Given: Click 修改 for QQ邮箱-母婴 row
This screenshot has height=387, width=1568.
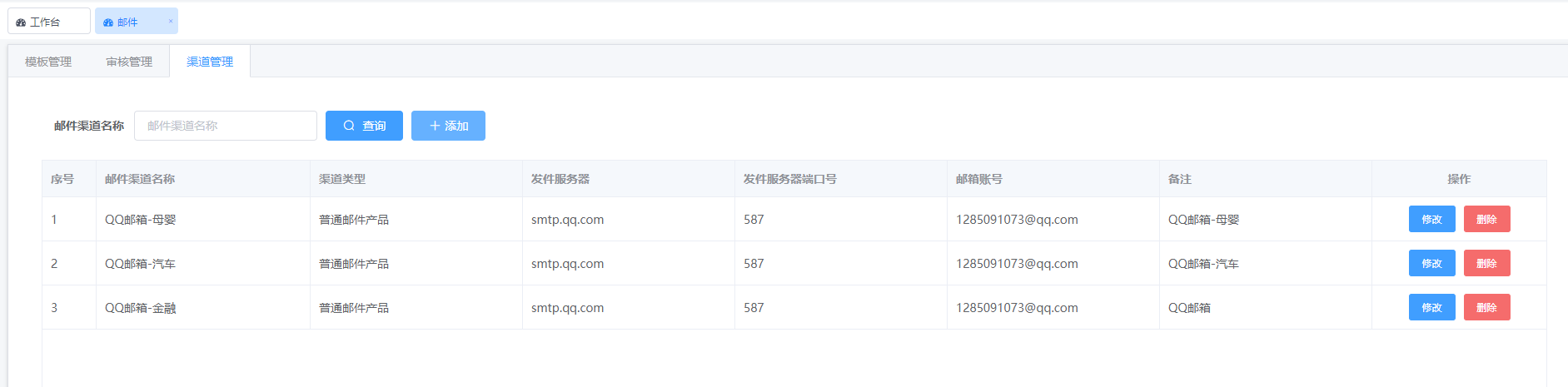Looking at the screenshot, I should coord(1432,219).
